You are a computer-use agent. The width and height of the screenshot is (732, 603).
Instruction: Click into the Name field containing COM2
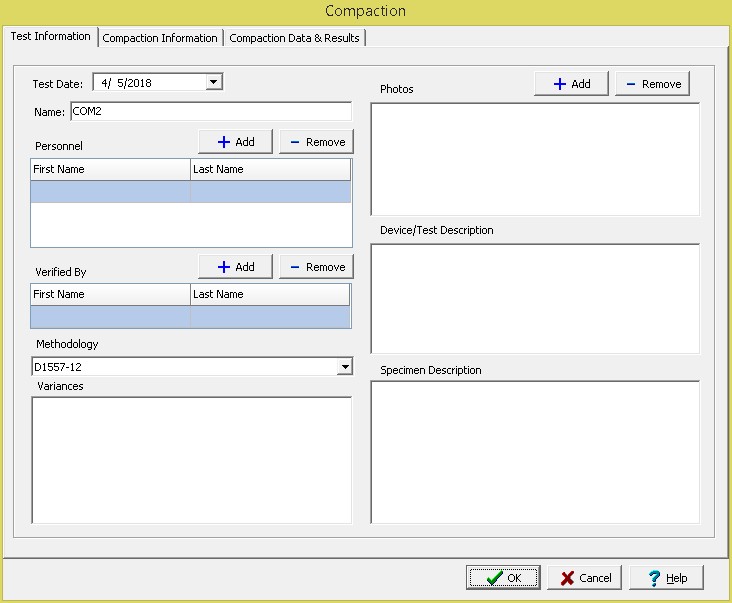(210, 112)
